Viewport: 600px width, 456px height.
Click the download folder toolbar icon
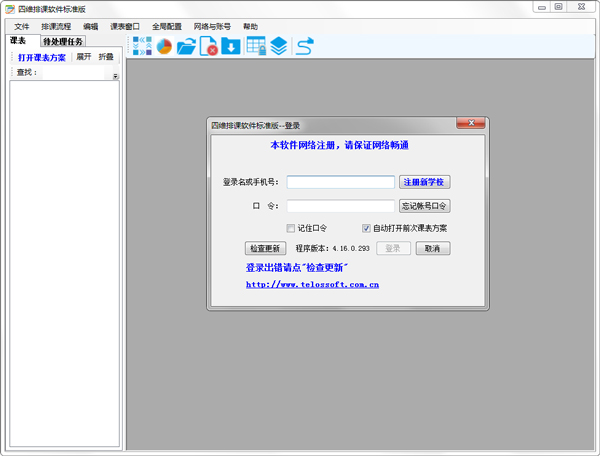231,46
